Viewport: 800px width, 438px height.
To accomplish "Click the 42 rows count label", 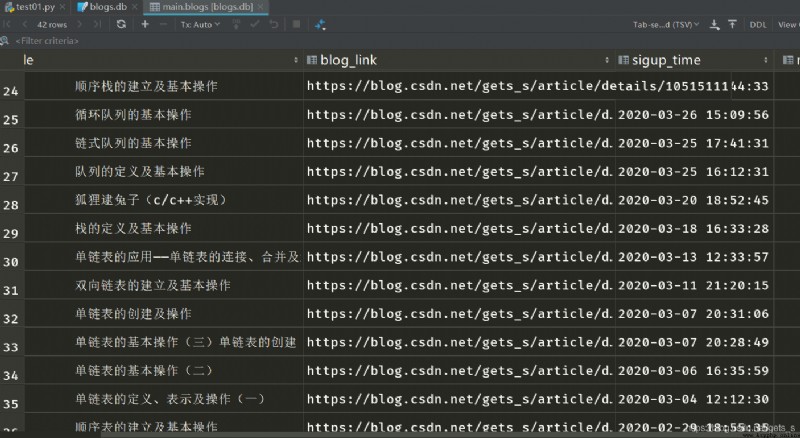I will pyautogui.click(x=52, y=25).
